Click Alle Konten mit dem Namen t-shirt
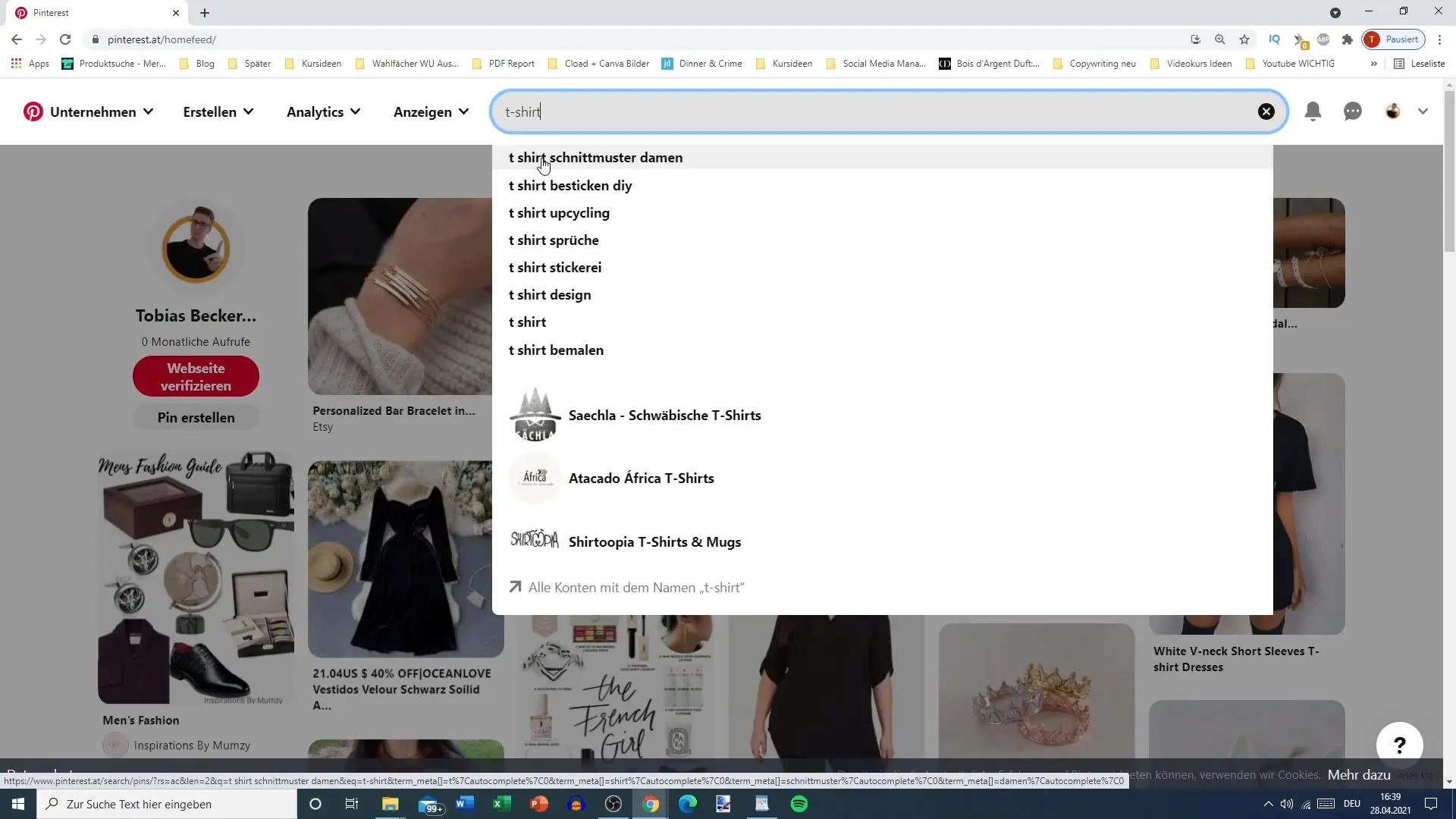The image size is (1456, 819). [638, 587]
